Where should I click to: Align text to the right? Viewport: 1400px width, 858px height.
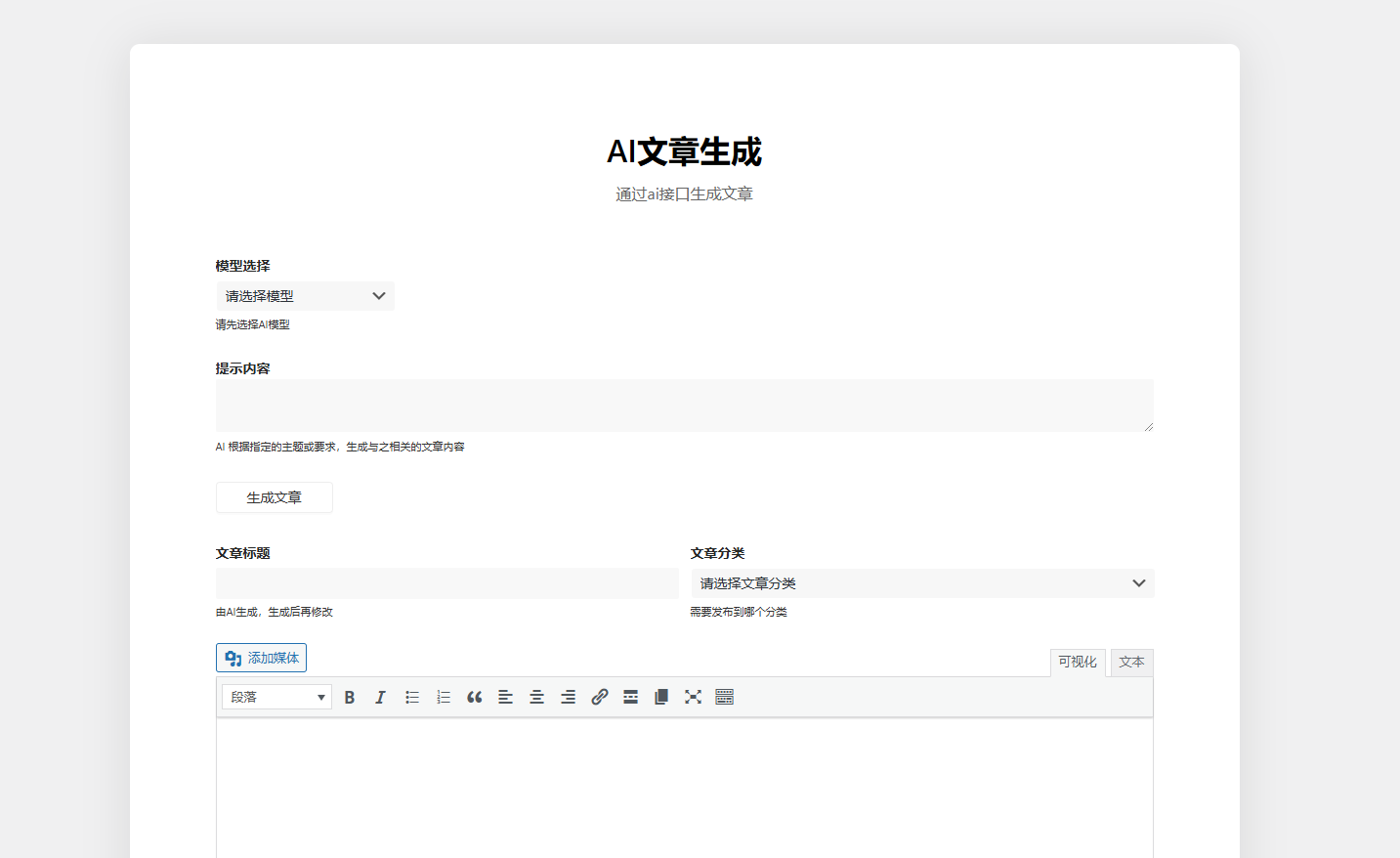point(568,697)
